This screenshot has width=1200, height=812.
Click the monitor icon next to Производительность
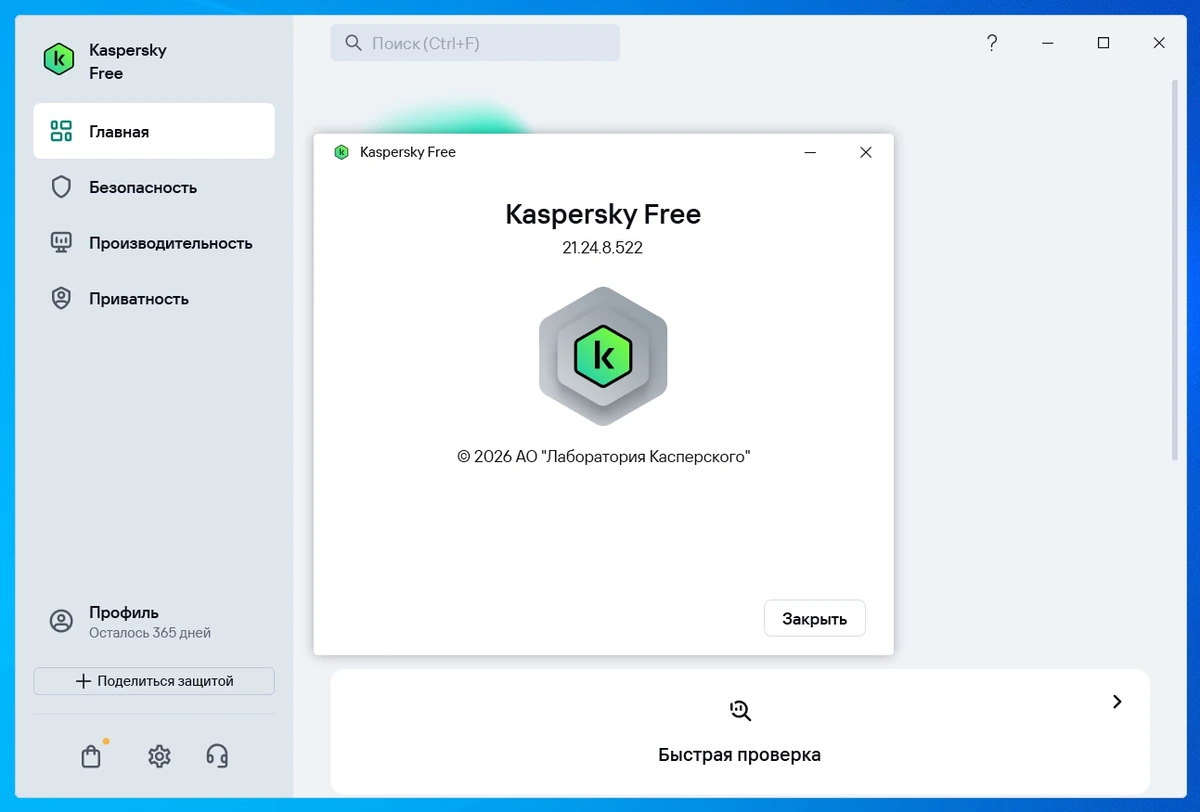click(61, 243)
